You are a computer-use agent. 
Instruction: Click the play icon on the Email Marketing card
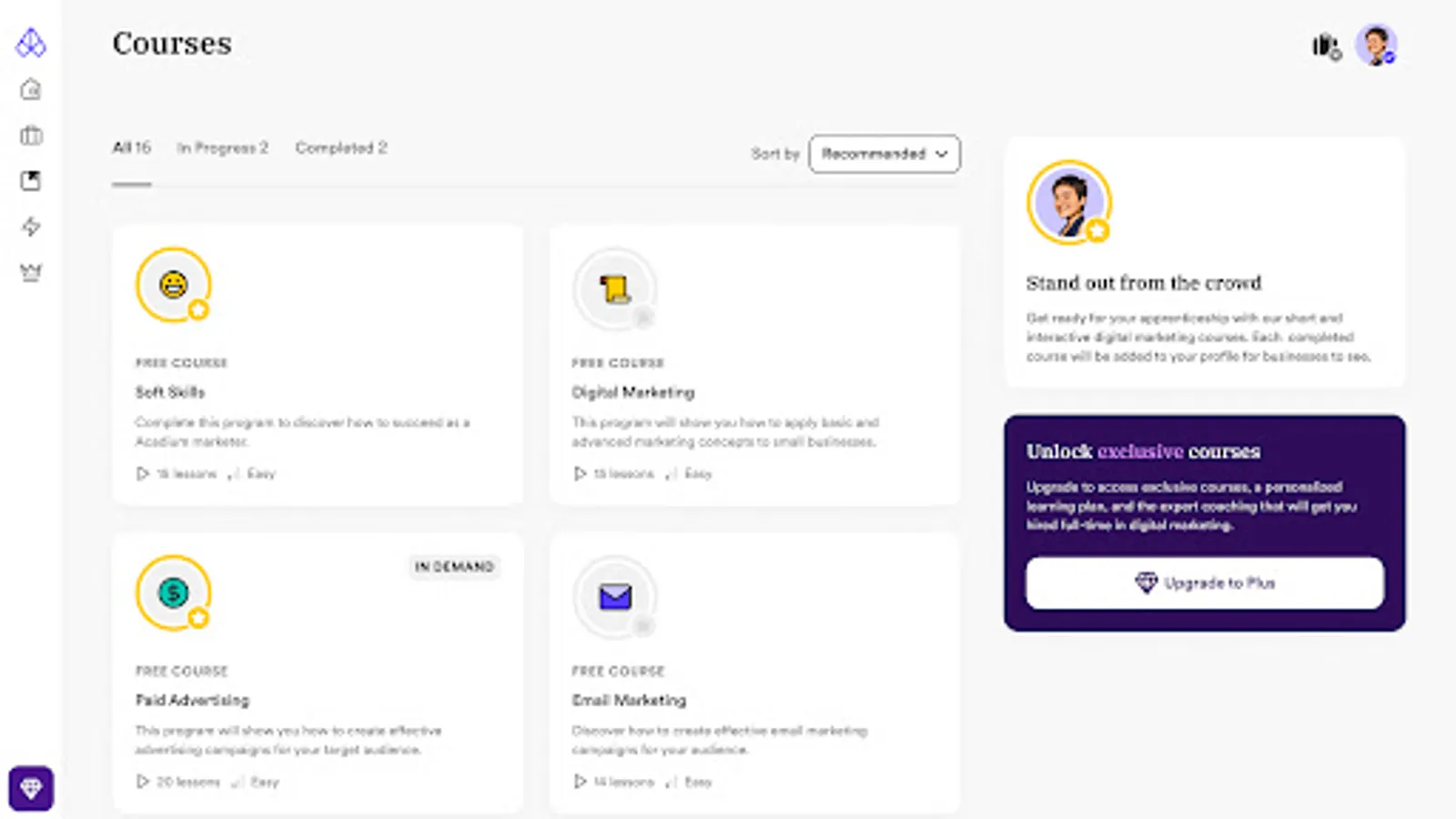point(580,782)
